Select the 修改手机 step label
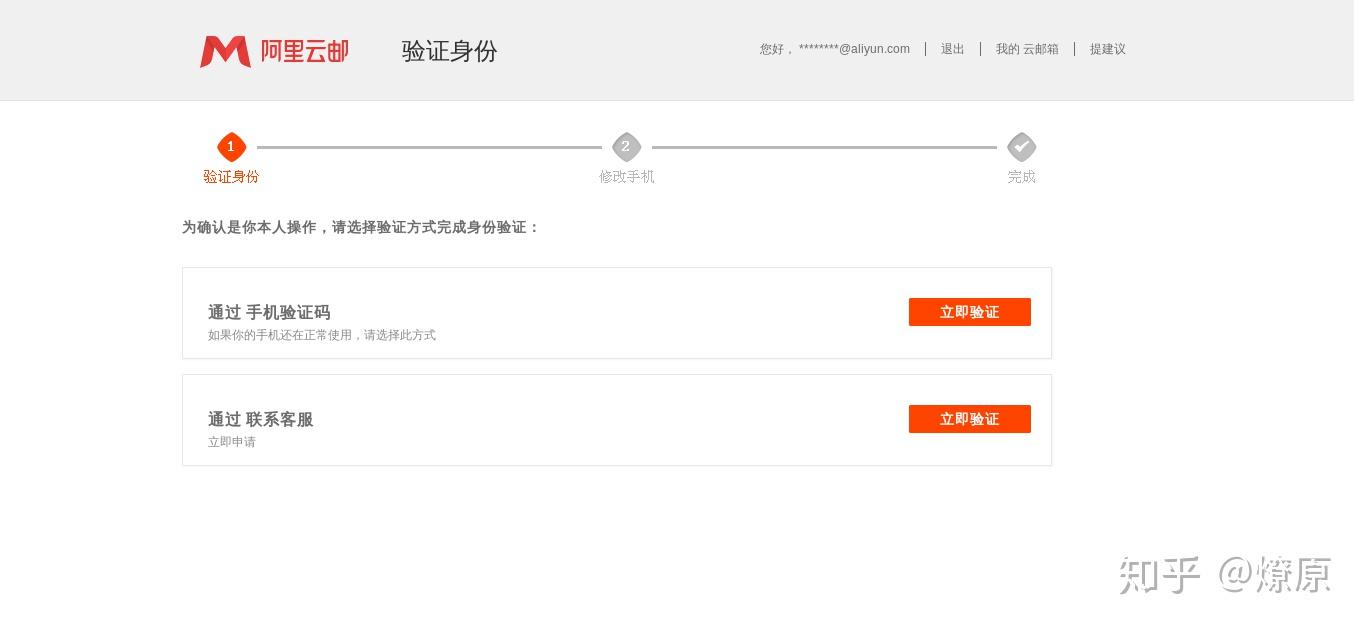The height and width of the screenshot is (630, 1366). pos(626,177)
